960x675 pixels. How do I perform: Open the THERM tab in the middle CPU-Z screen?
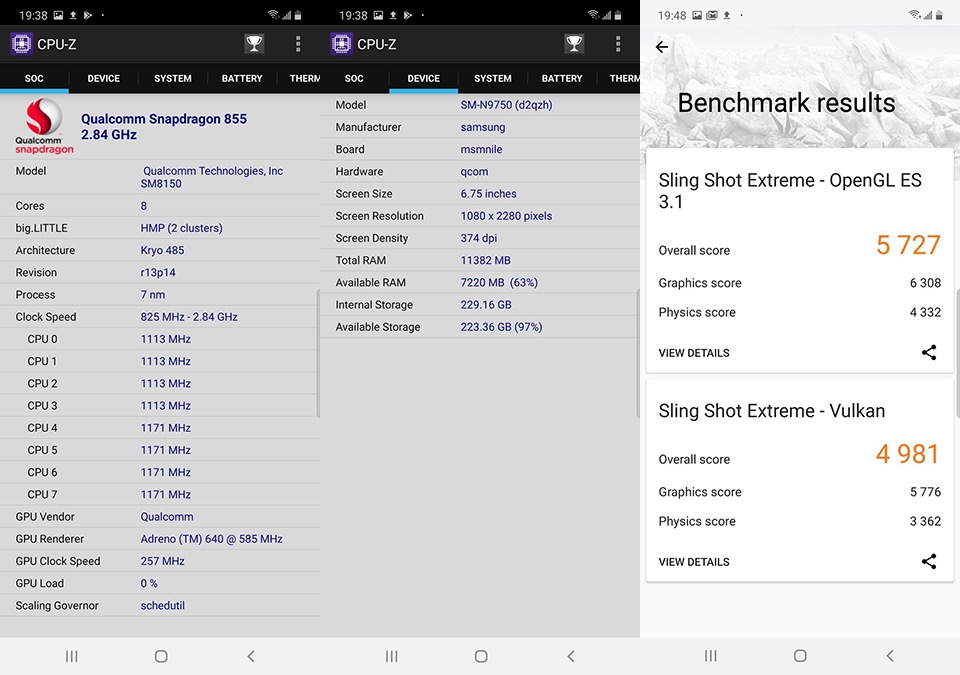pyautogui.click(x=619, y=78)
